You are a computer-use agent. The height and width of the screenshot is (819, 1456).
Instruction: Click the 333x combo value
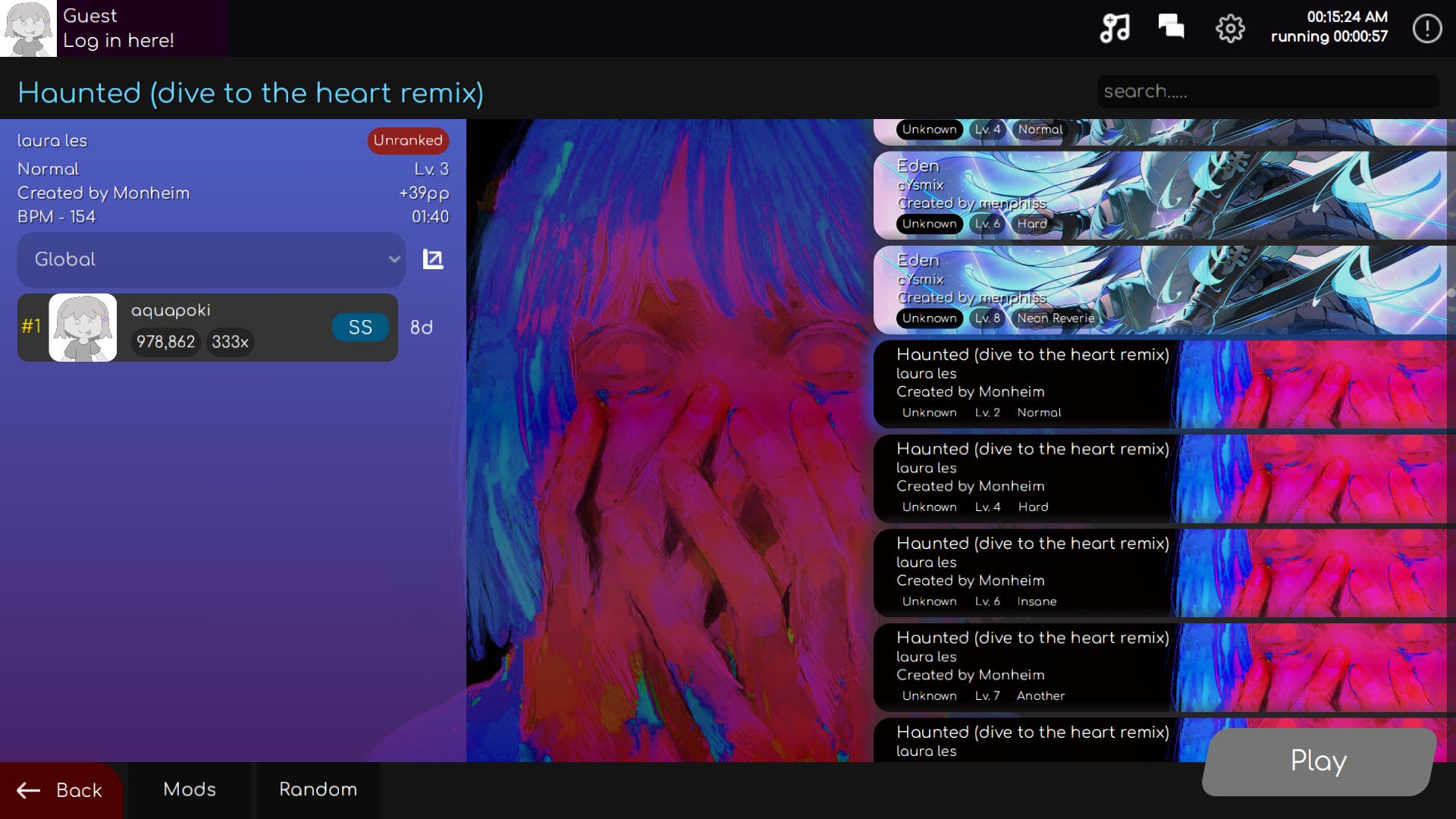click(230, 342)
